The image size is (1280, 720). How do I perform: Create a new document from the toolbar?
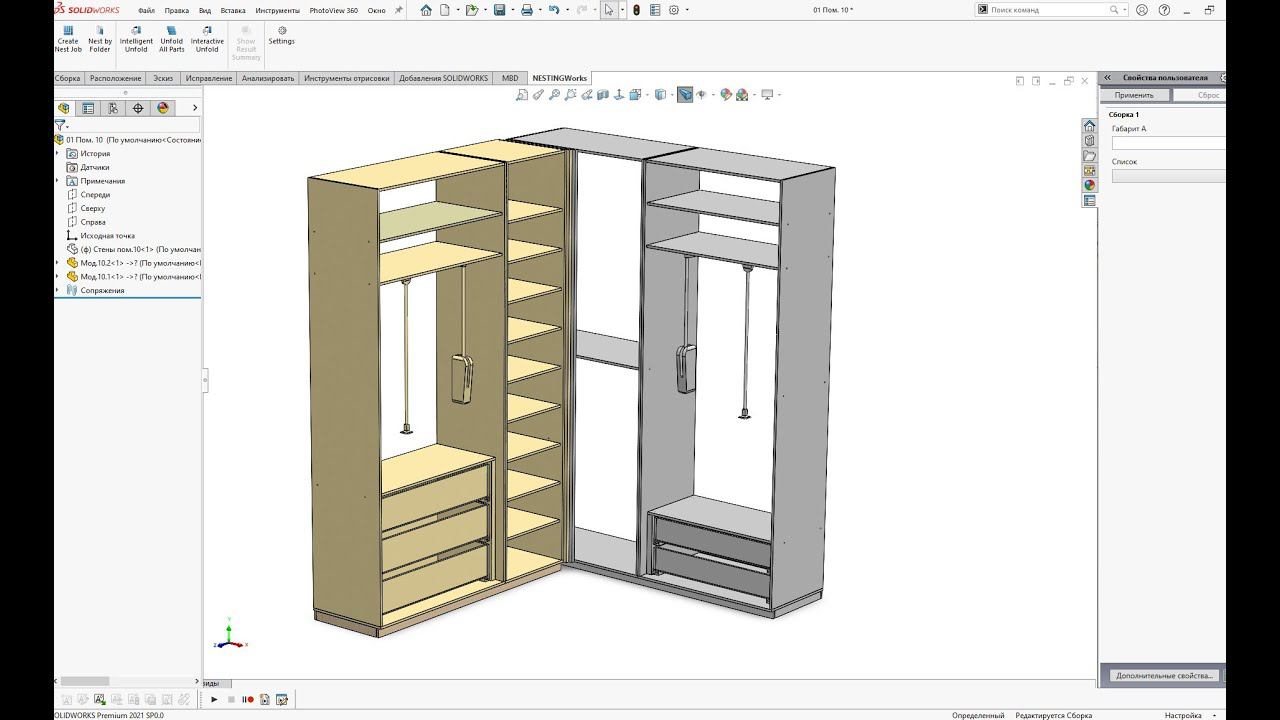pos(446,10)
